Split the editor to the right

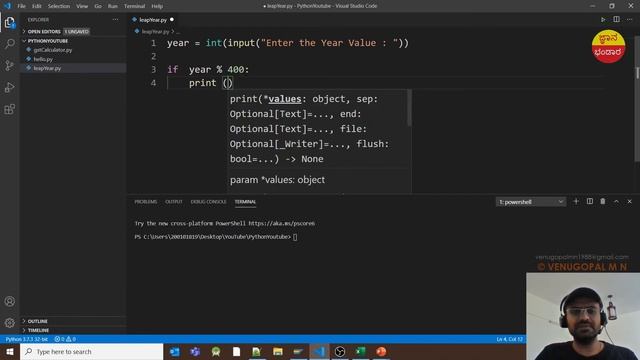pyautogui.click(x=616, y=20)
